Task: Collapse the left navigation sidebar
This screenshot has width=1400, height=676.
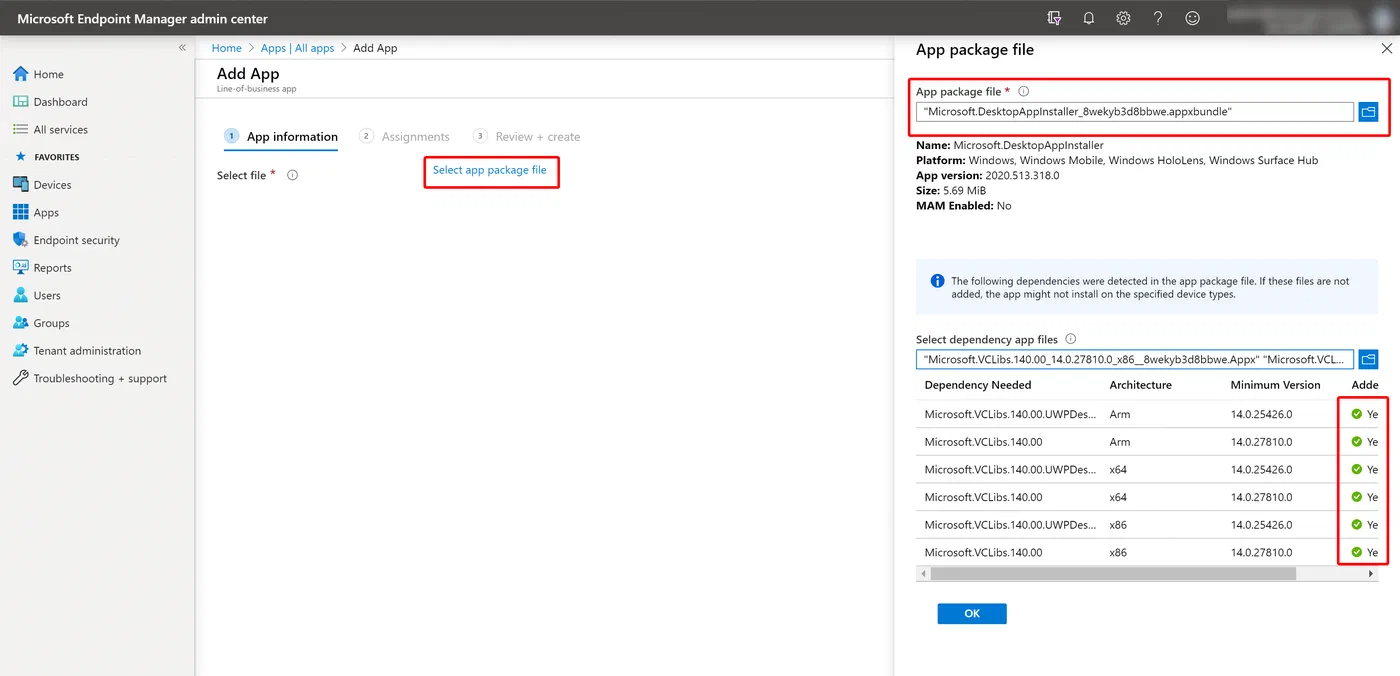Action: [x=182, y=47]
